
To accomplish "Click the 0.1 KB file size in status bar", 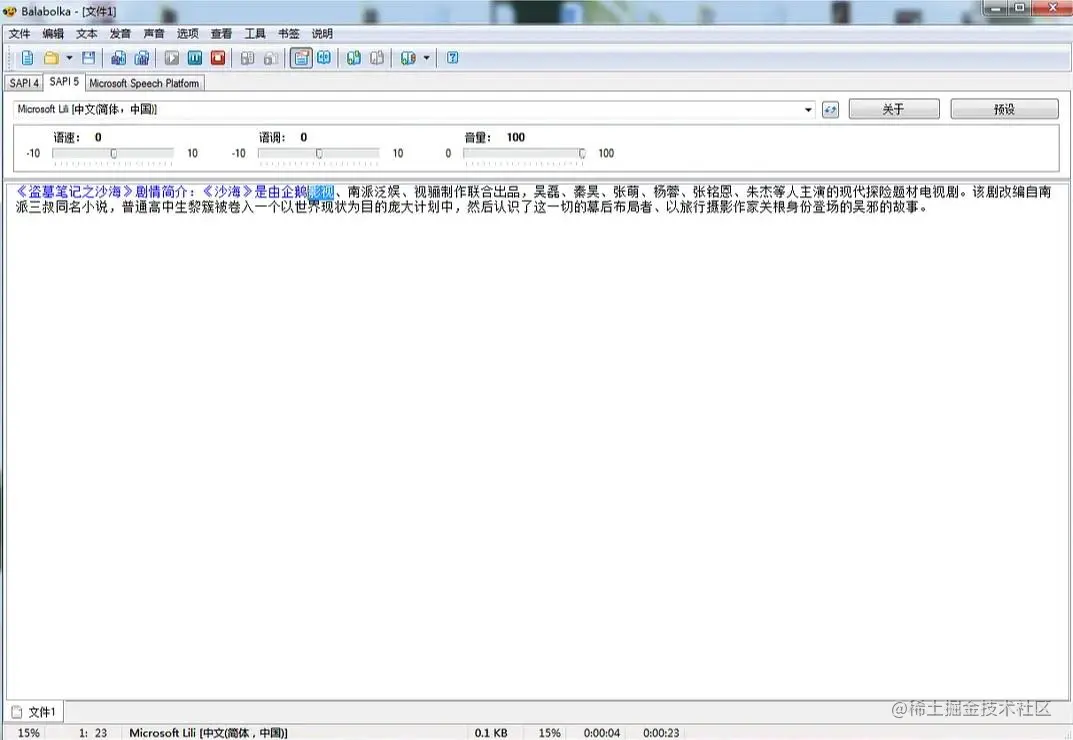I will [491, 732].
